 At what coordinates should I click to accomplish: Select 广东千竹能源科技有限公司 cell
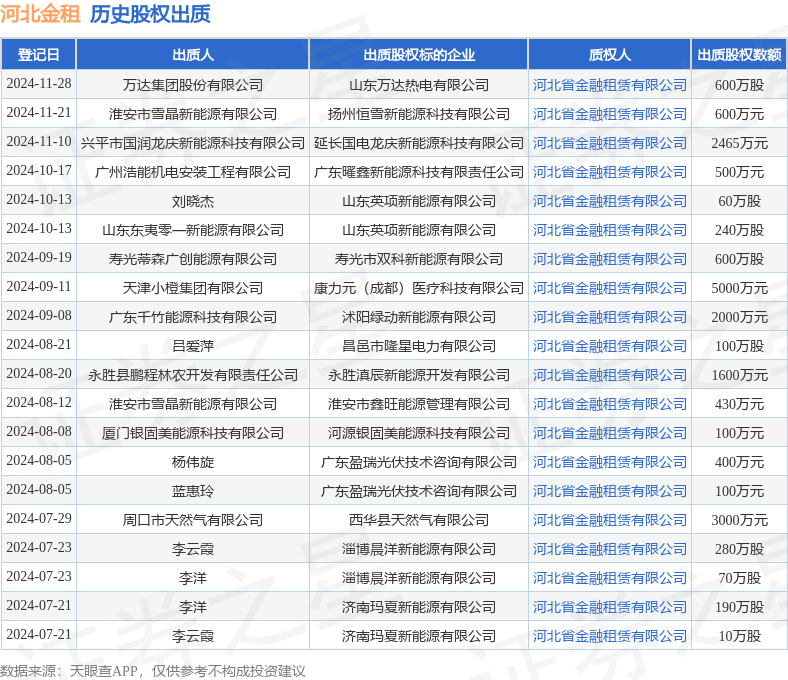click(192, 317)
